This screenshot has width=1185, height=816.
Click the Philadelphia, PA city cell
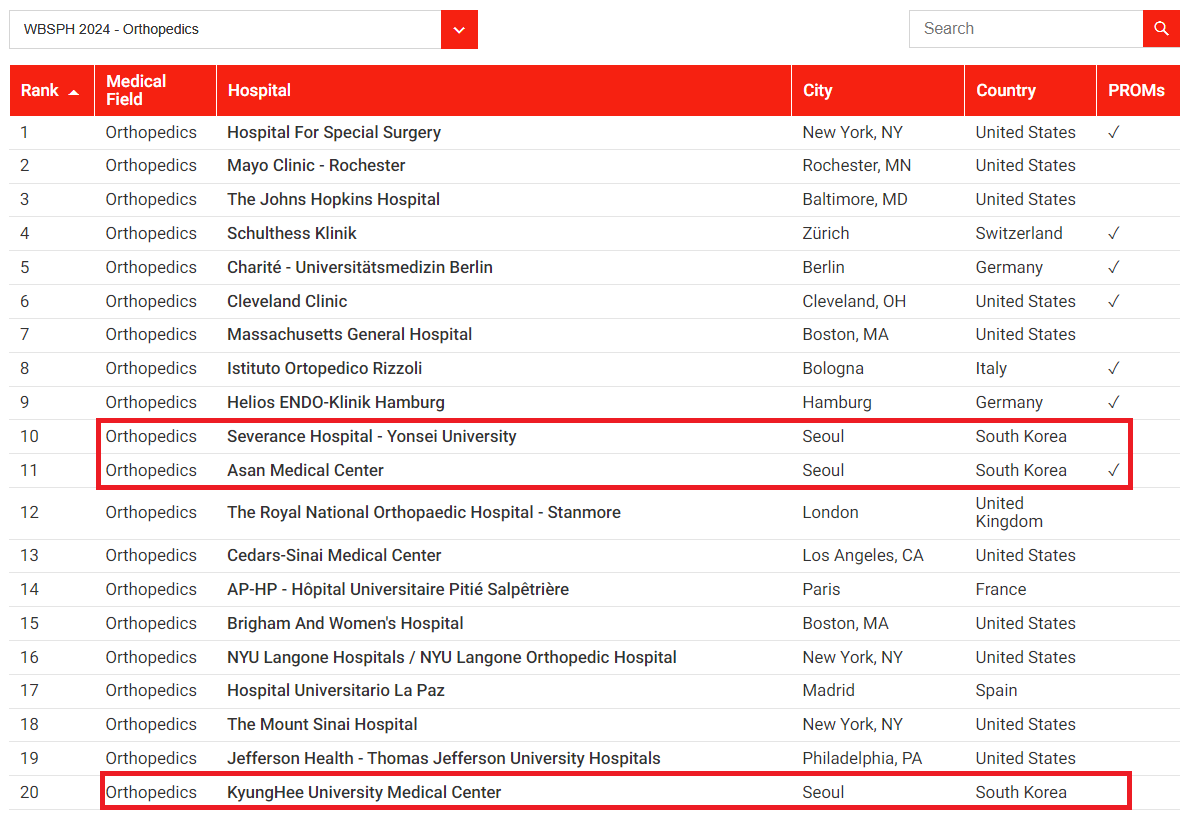(x=862, y=759)
